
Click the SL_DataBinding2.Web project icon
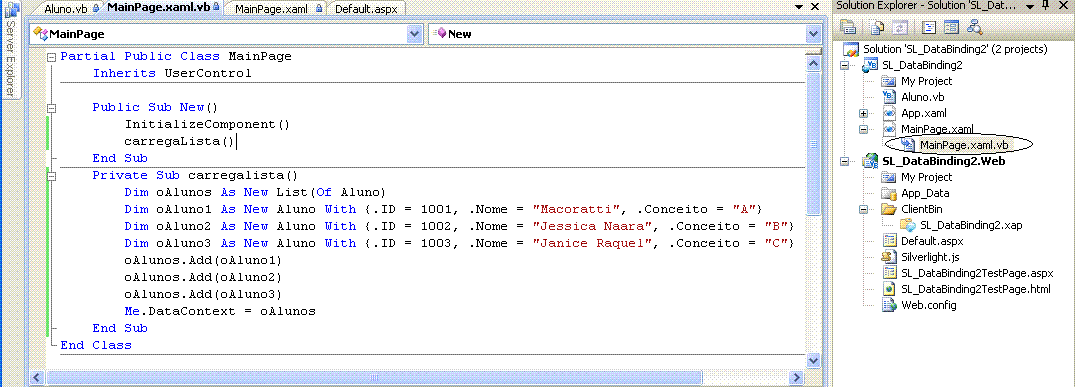tap(871, 161)
